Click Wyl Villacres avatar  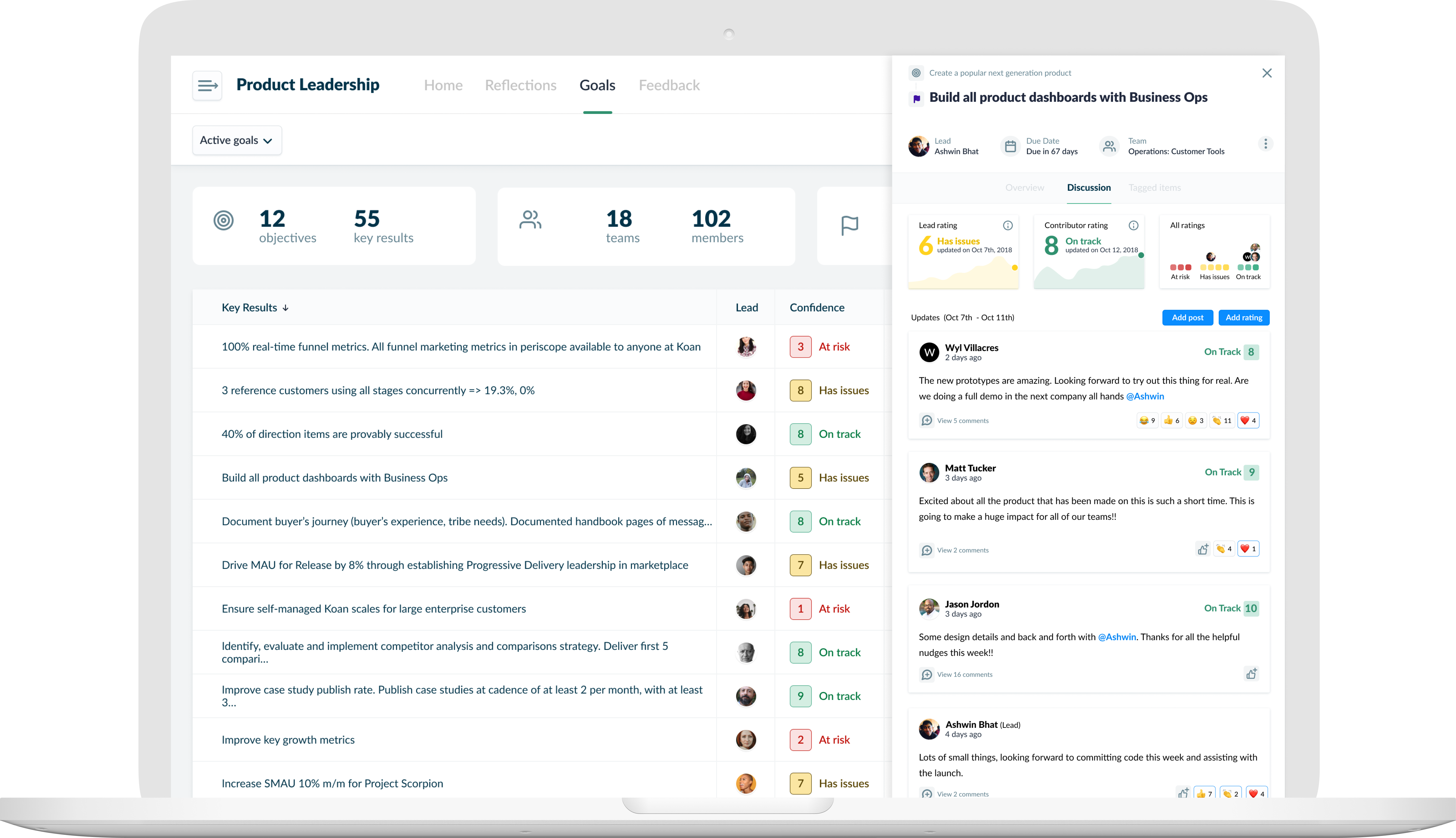pyautogui.click(x=929, y=352)
